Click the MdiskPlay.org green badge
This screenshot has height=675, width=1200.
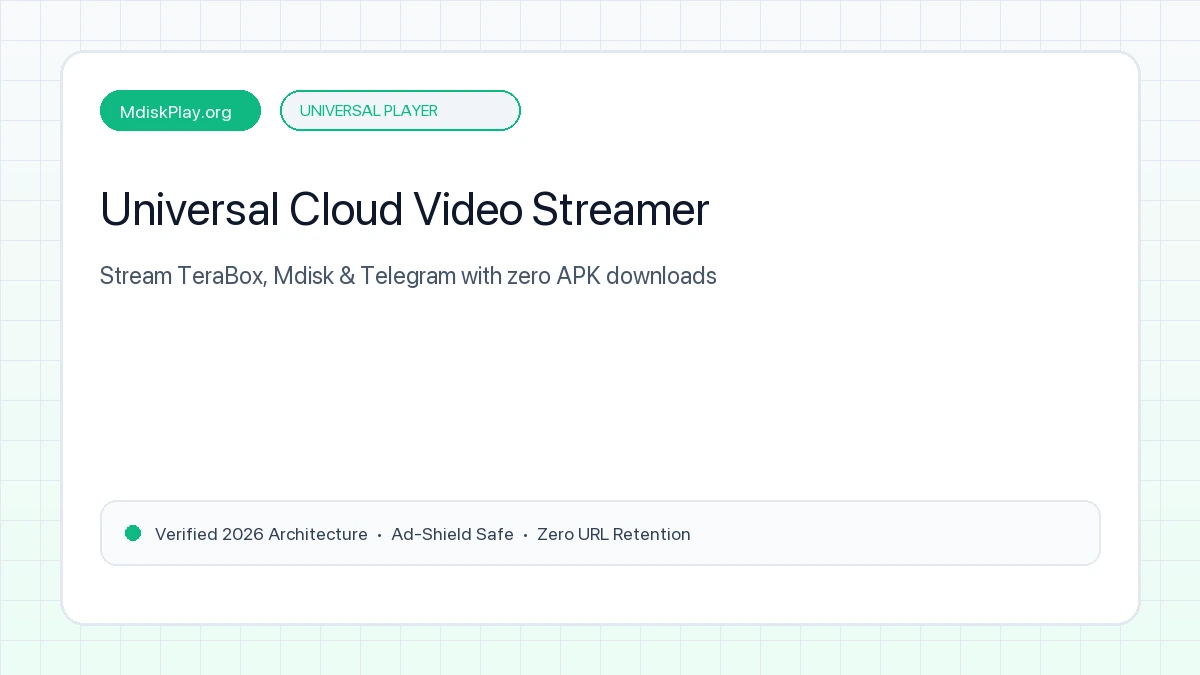pyautogui.click(x=180, y=111)
